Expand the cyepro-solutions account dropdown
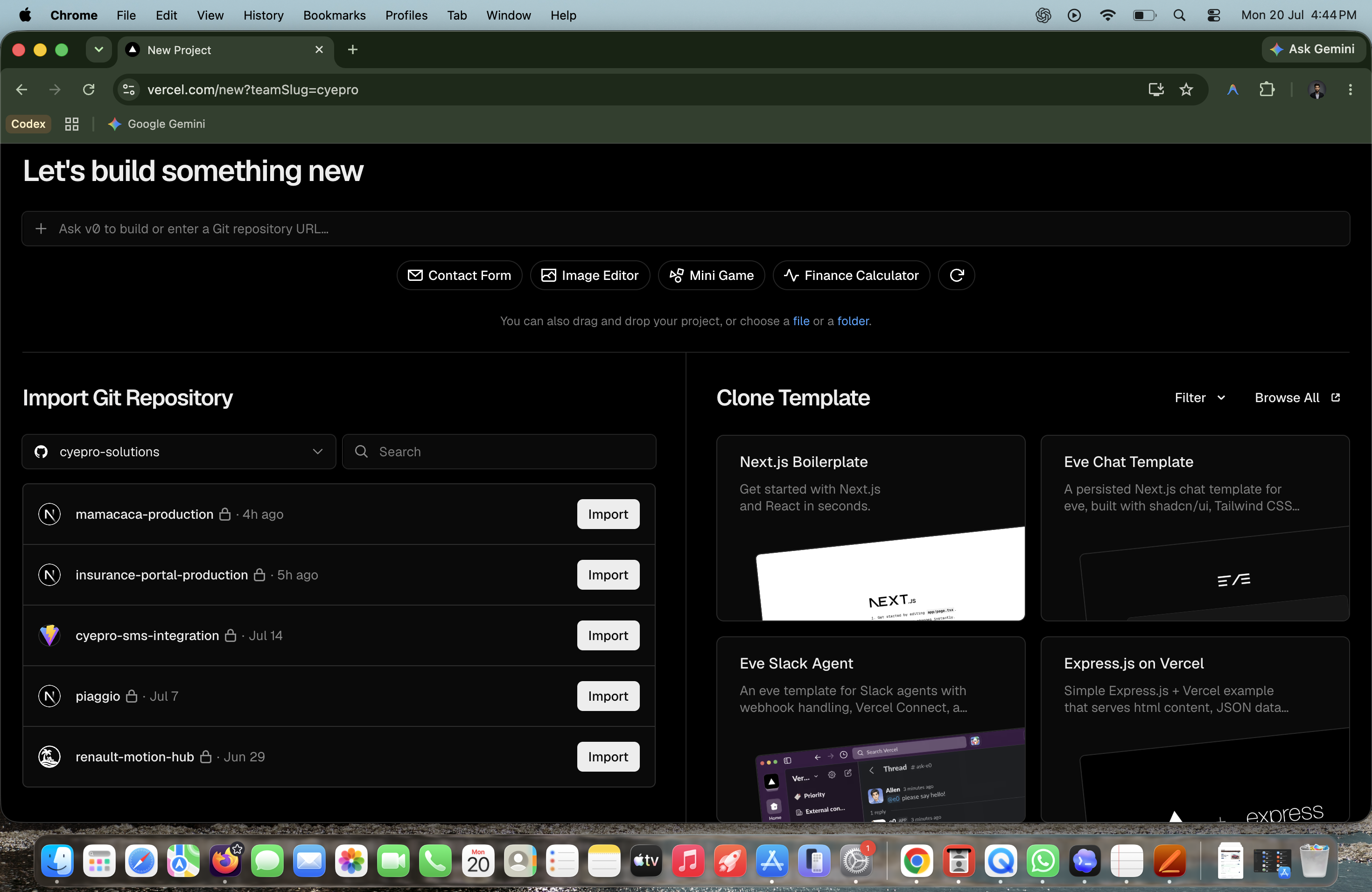 [x=179, y=452]
